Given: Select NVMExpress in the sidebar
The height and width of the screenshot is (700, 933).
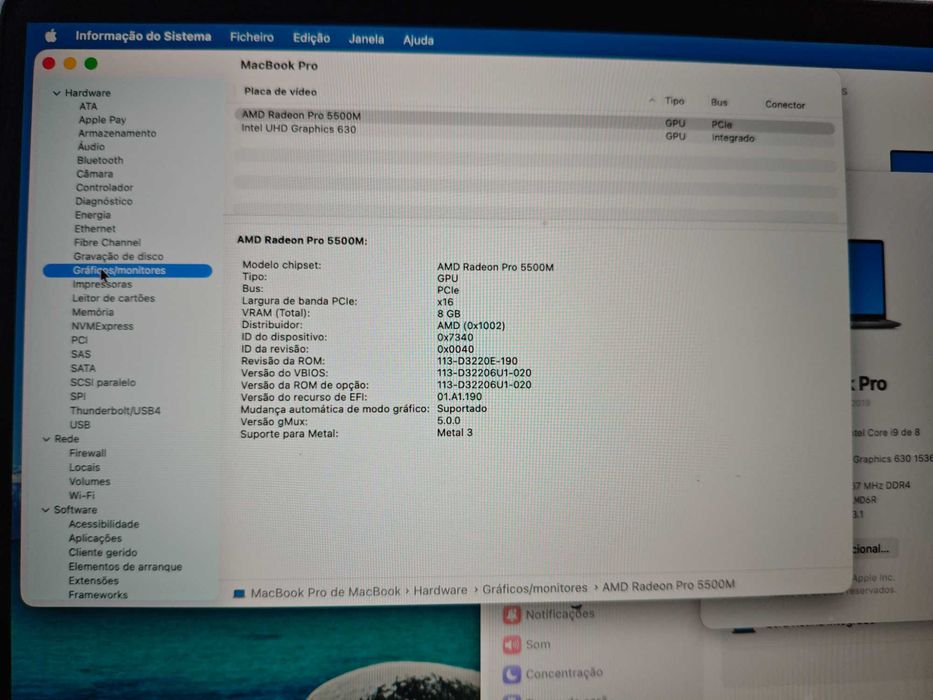Looking at the screenshot, I should (102, 326).
